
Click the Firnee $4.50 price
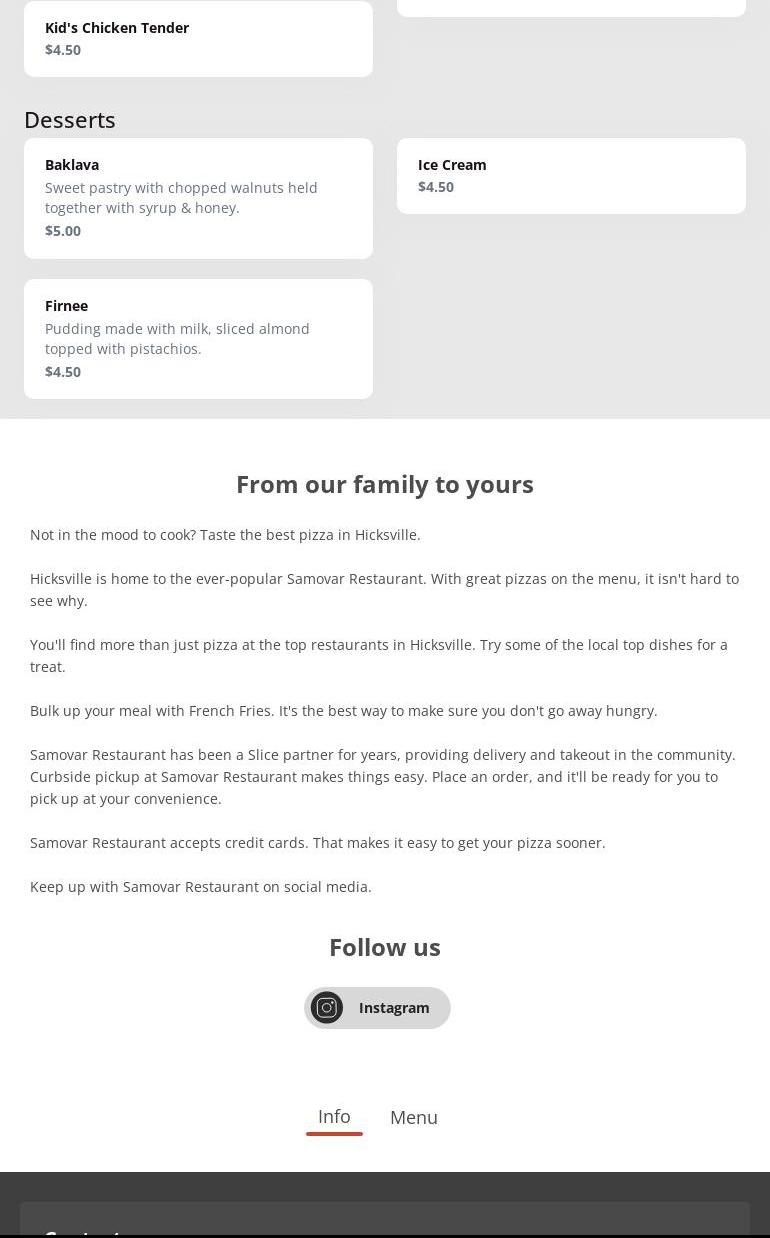click(x=63, y=372)
